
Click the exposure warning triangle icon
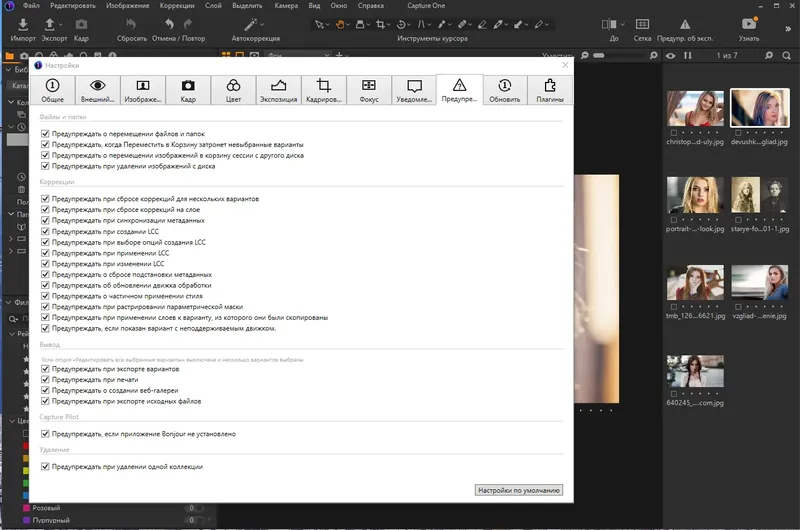(685, 24)
